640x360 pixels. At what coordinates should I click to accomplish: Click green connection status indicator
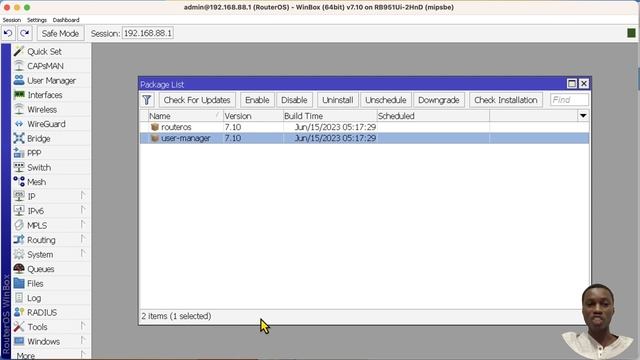point(631,33)
